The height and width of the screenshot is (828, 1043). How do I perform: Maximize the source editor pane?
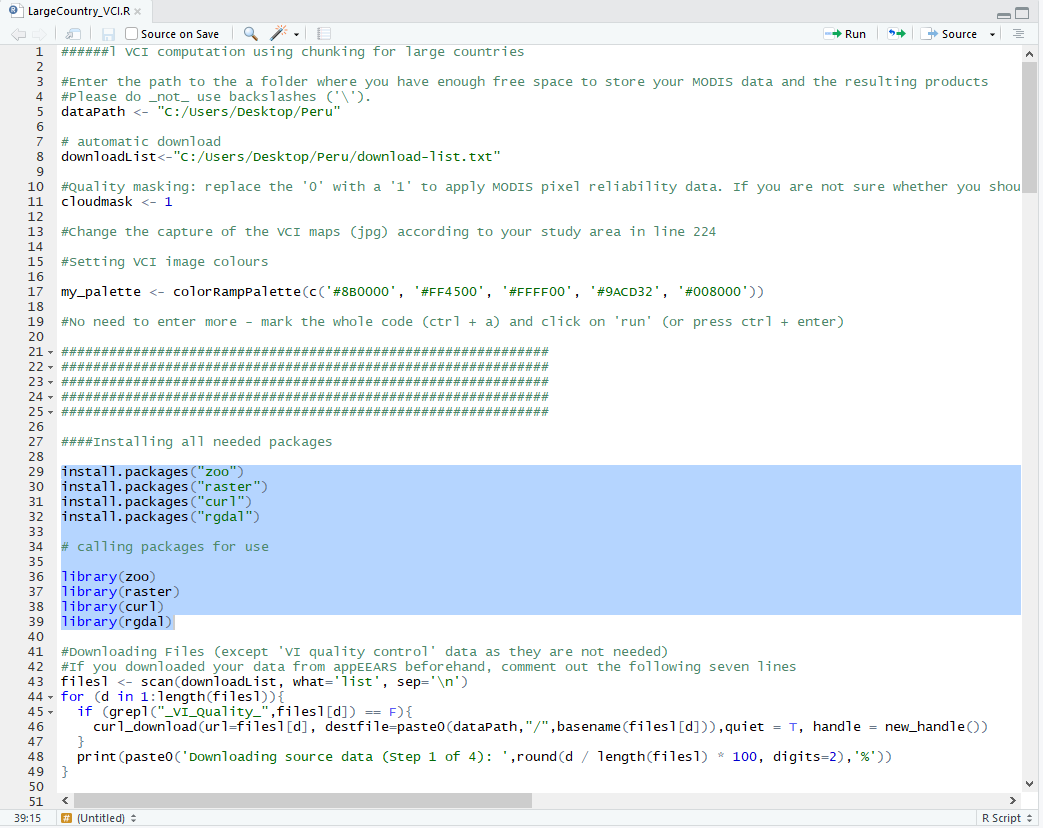1022,14
